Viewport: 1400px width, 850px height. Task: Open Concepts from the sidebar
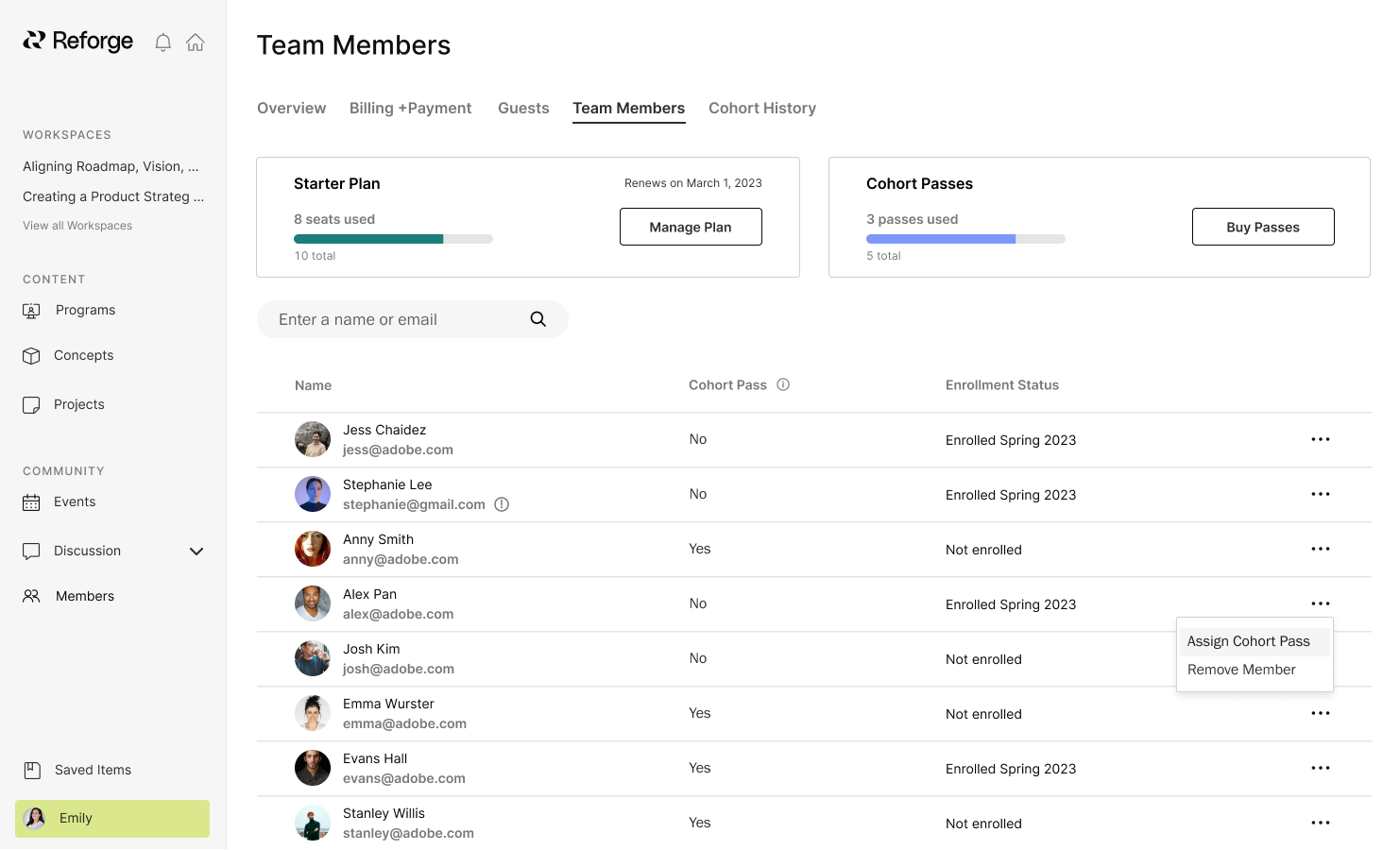coord(68,355)
